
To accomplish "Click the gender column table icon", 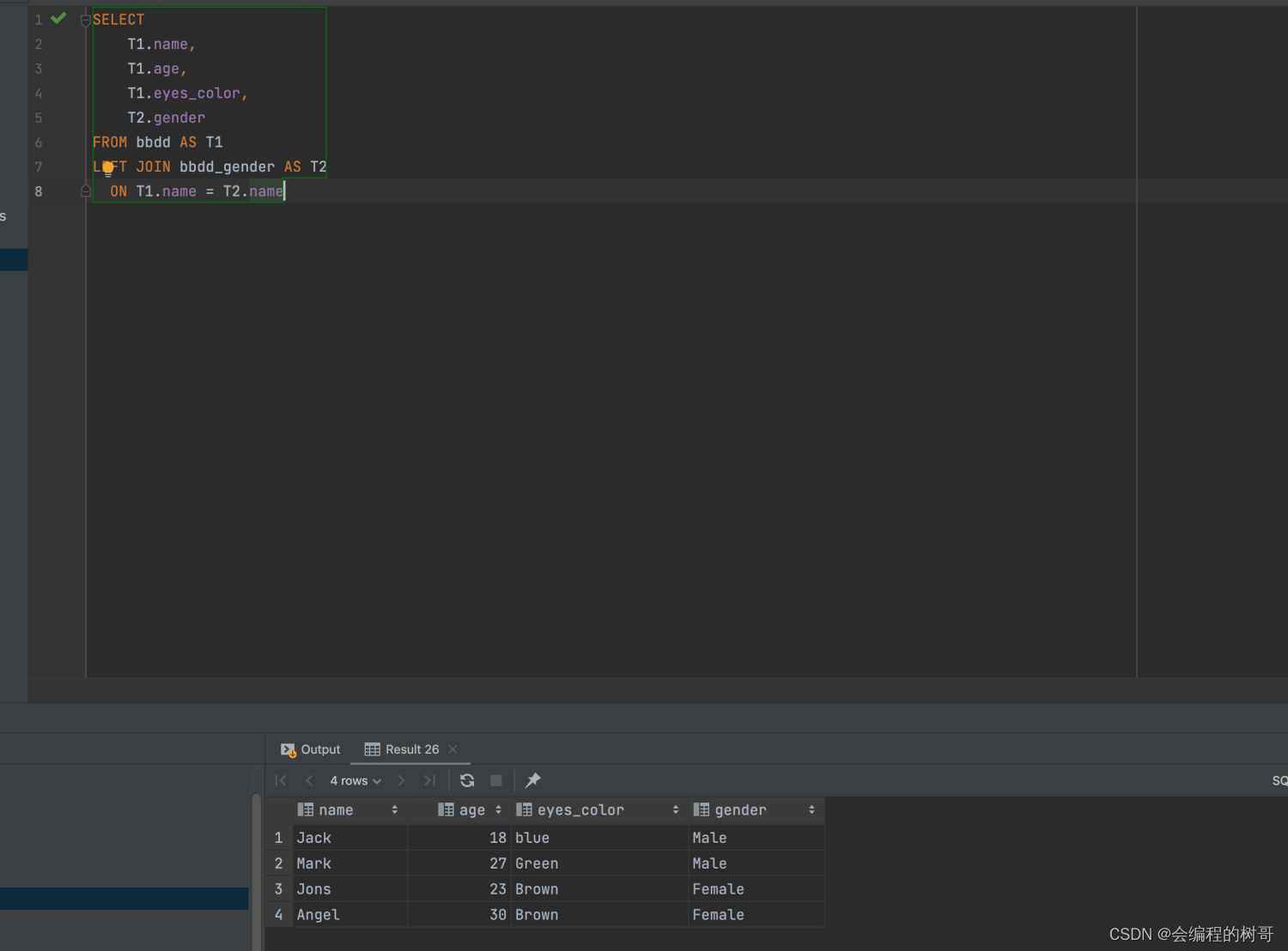I will pyautogui.click(x=702, y=809).
